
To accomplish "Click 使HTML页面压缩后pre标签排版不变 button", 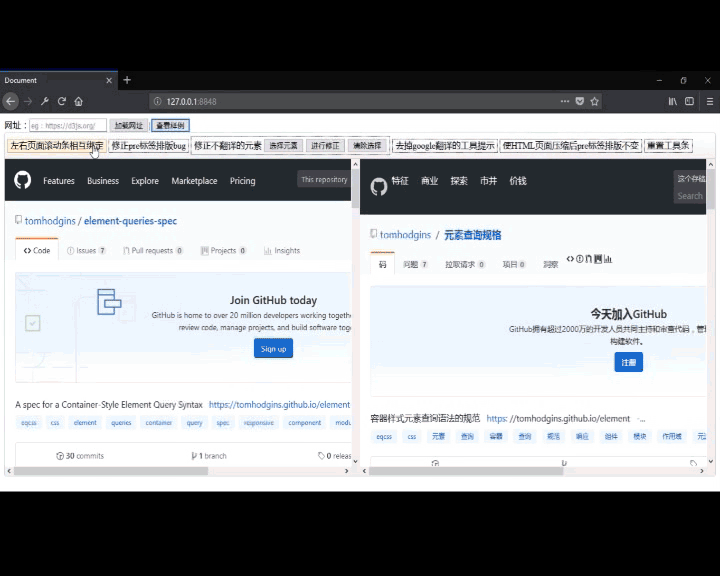I will [570, 146].
